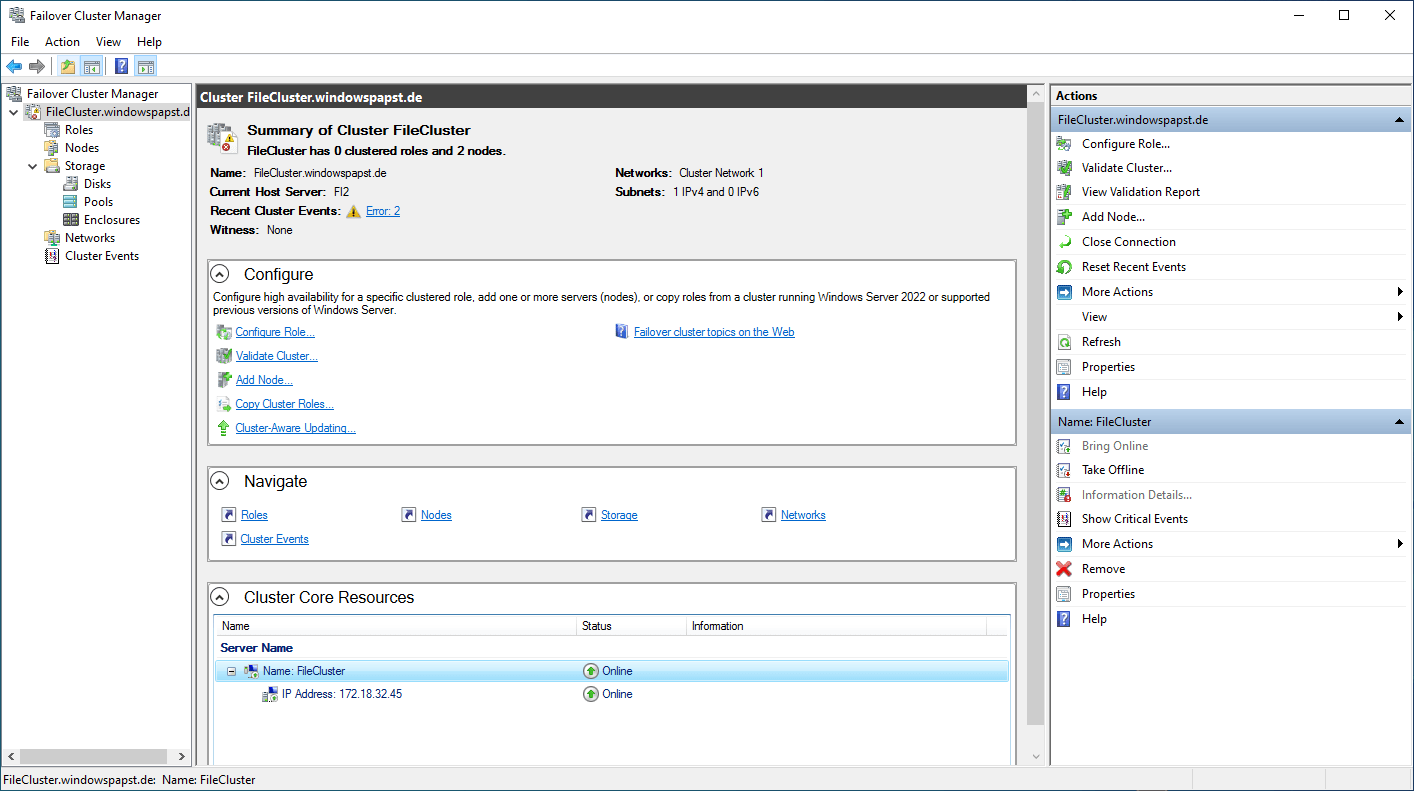This screenshot has width=1414, height=791.
Task: Select Cluster Events in the left tree
Action: click(101, 256)
